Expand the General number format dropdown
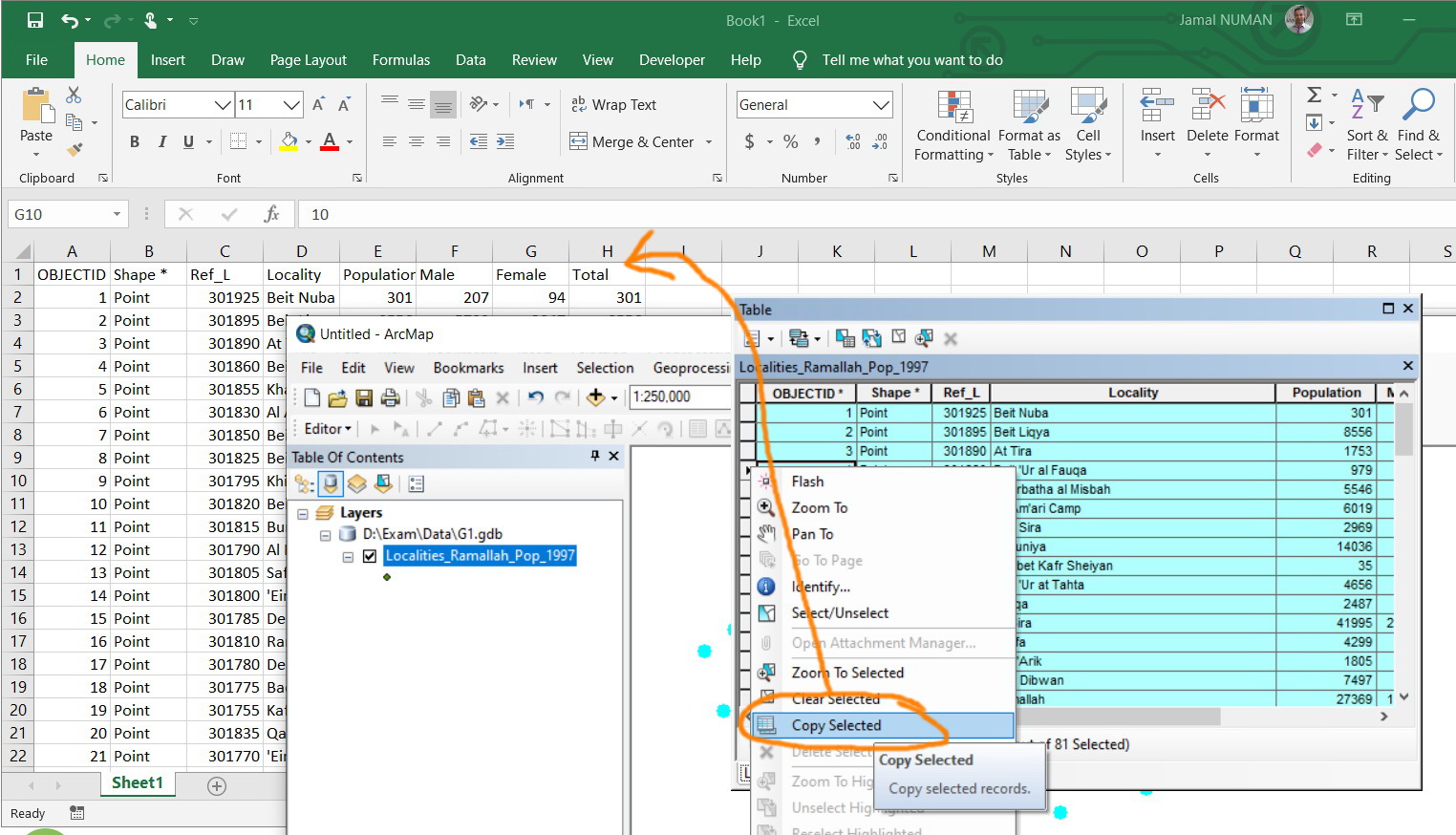The width and height of the screenshot is (1456, 835). (x=881, y=105)
